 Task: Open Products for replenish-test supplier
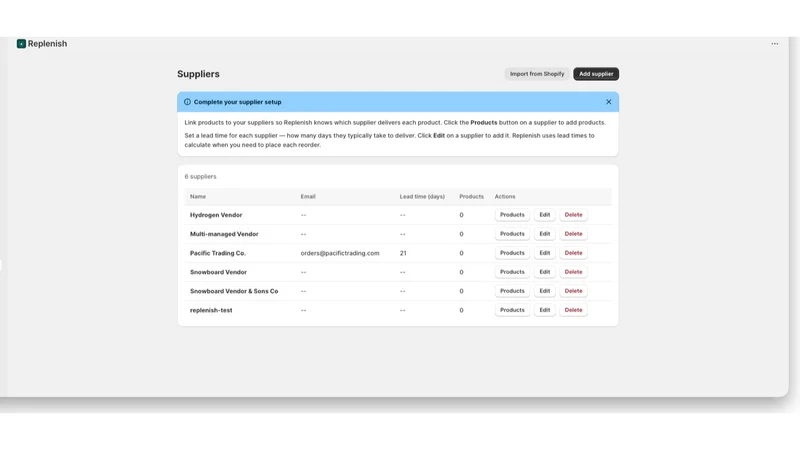(x=512, y=310)
